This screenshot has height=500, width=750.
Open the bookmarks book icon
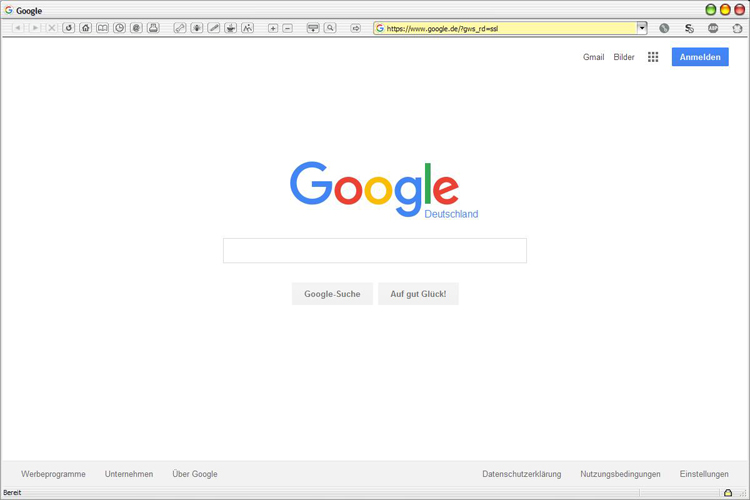coord(102,28)
